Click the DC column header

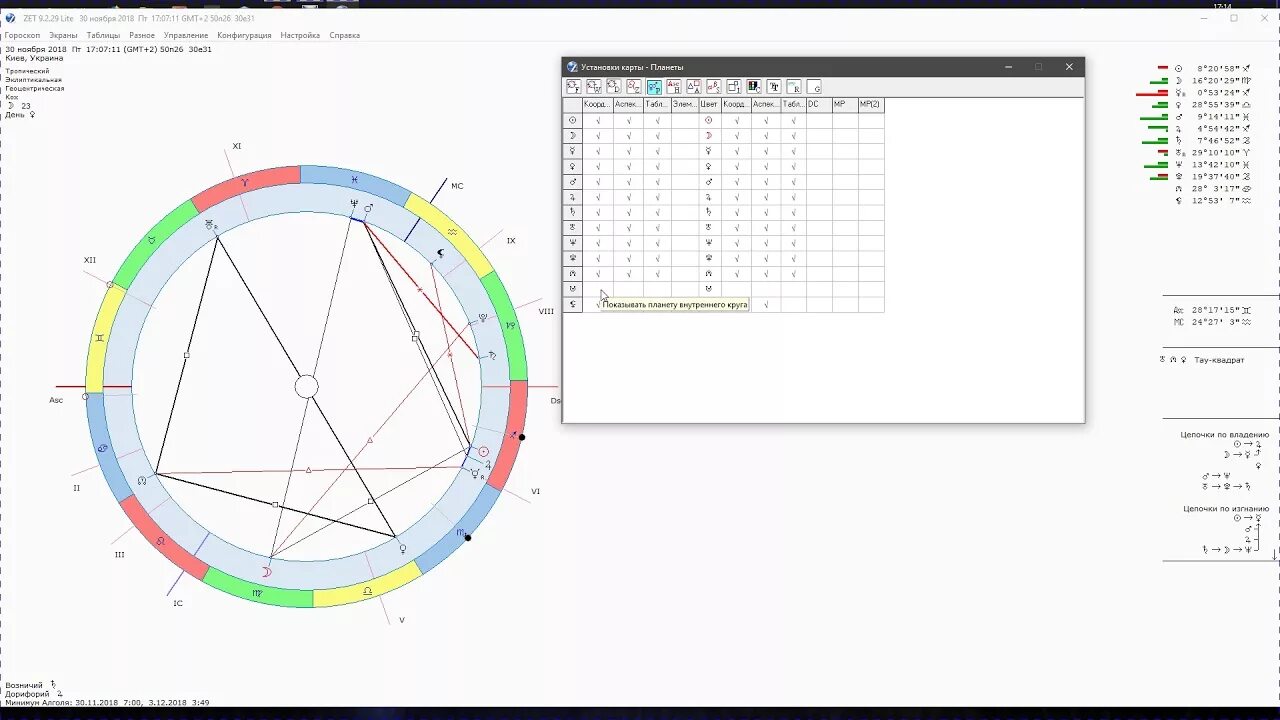819,104
